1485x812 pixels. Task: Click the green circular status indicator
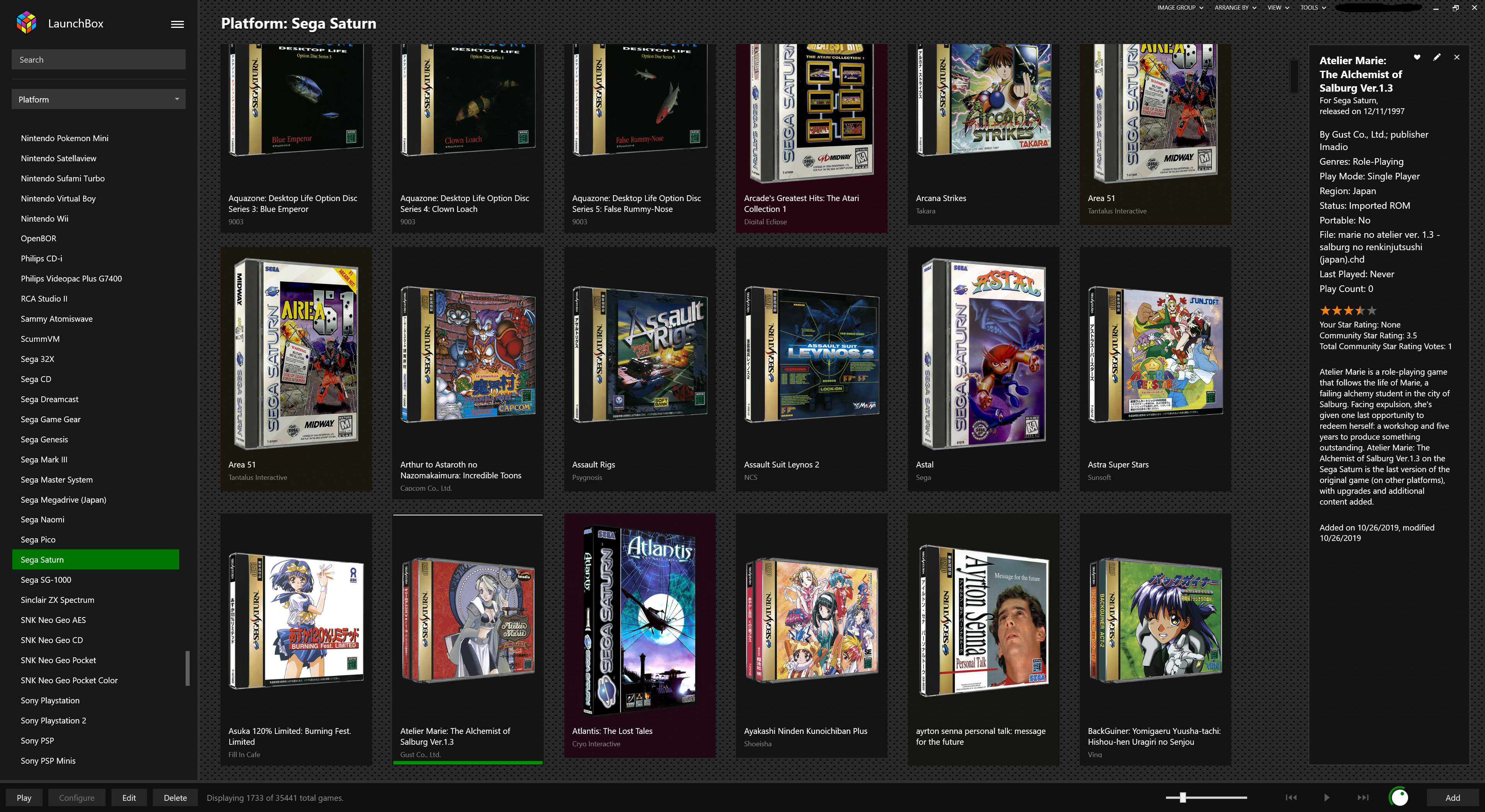click(1399, 797)
